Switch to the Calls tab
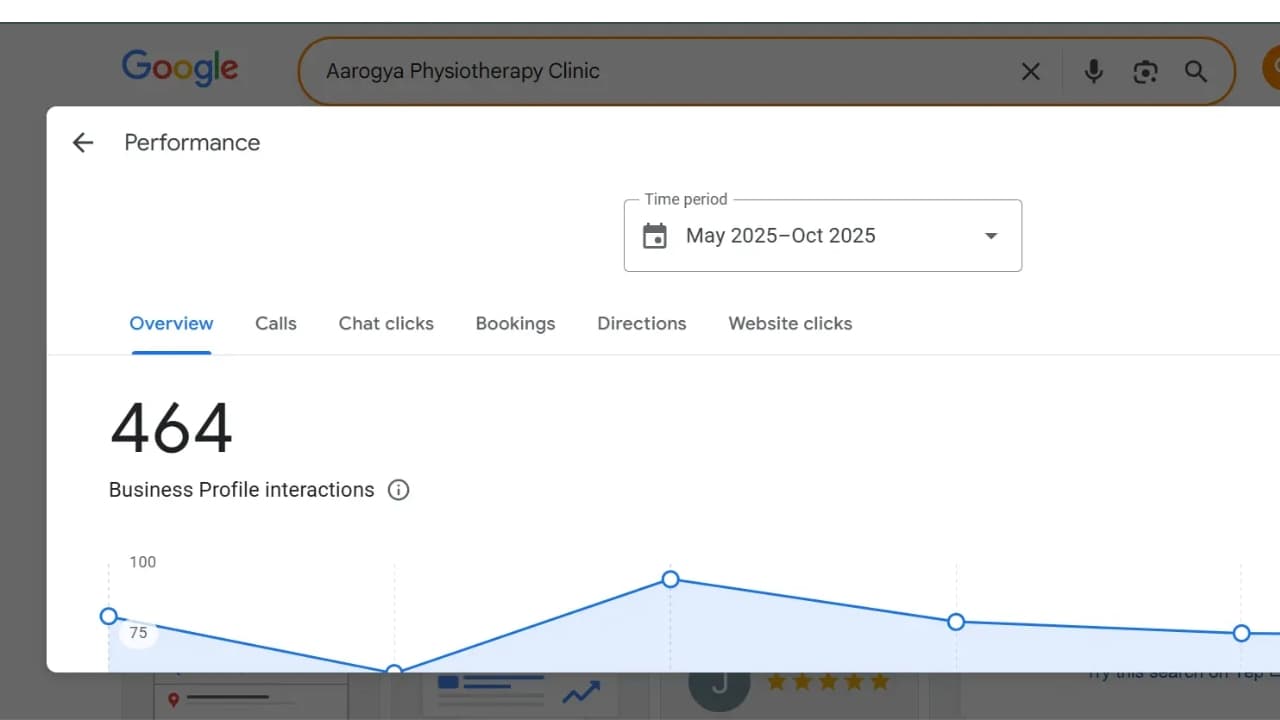This screenshot has height=720, width=1280. (275, 323)
